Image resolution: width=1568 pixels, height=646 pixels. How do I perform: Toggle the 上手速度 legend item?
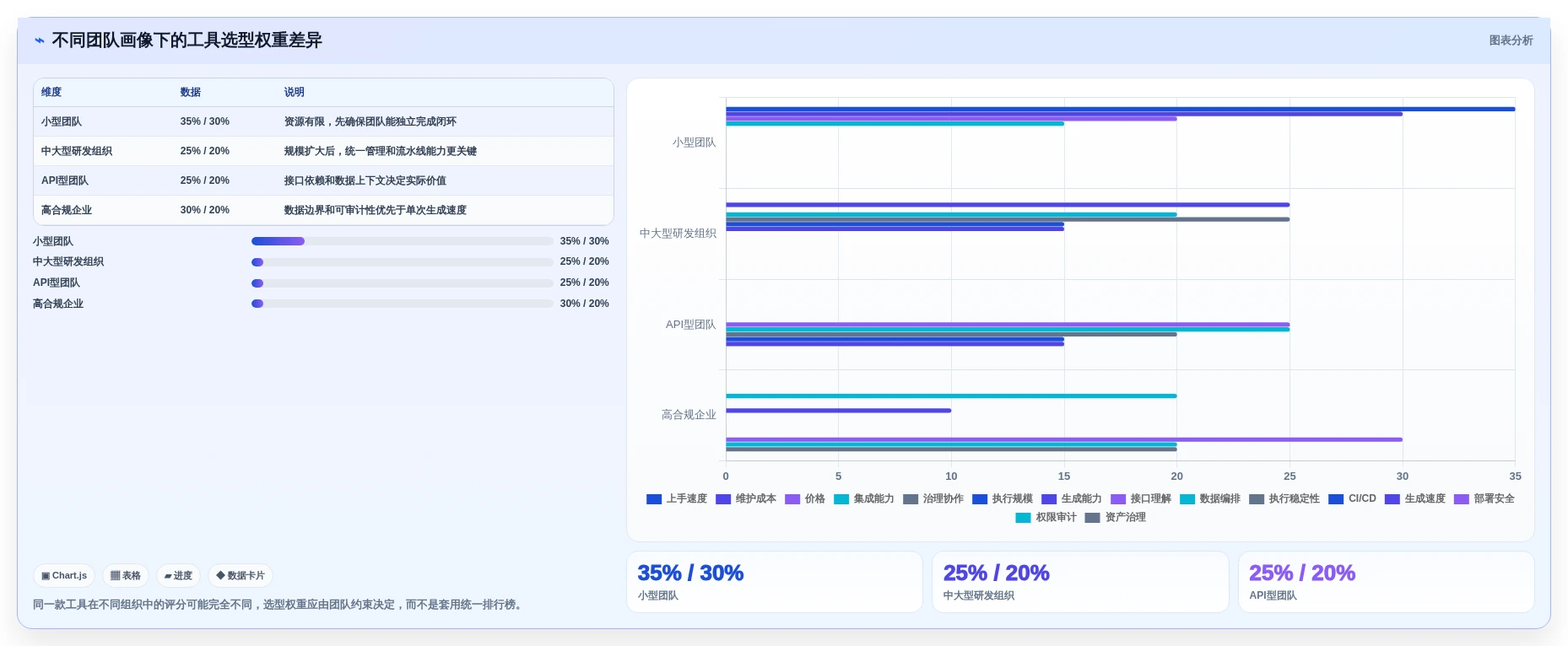pos(677,498)
